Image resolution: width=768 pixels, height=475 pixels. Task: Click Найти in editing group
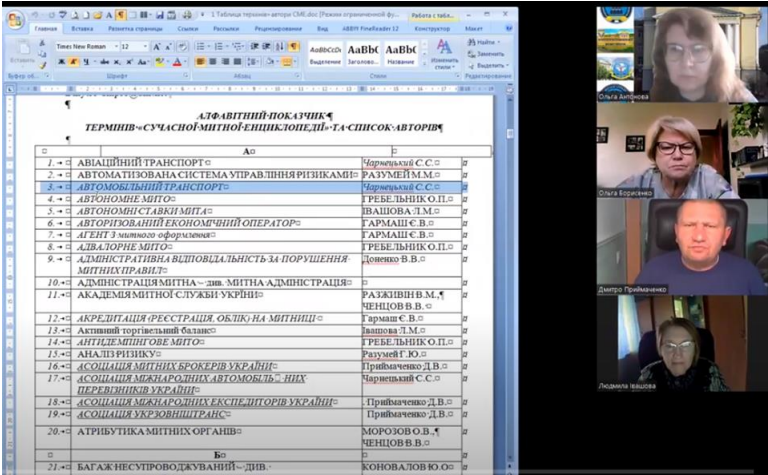pyautogui.click(x=484, y=42)
